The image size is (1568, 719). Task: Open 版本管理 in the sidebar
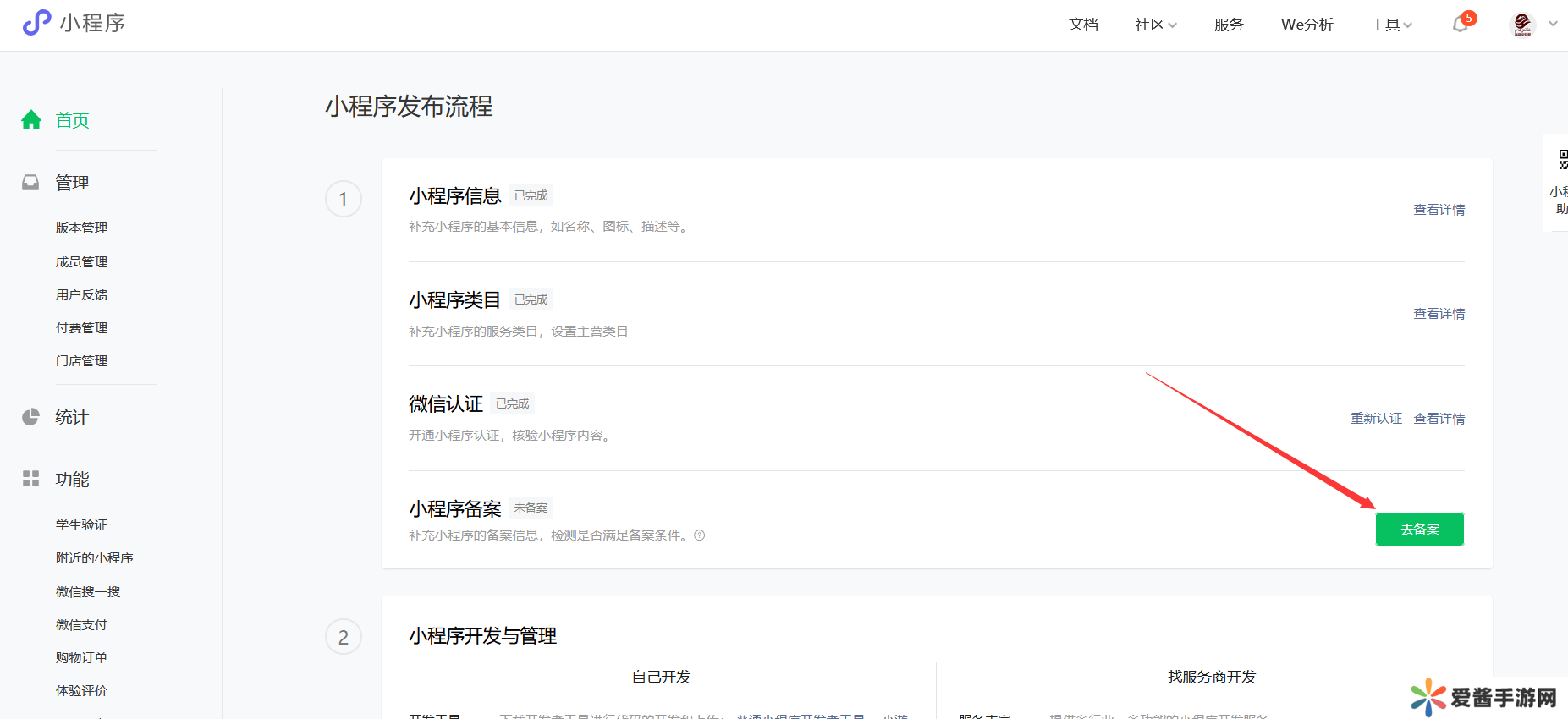(81, 228)
